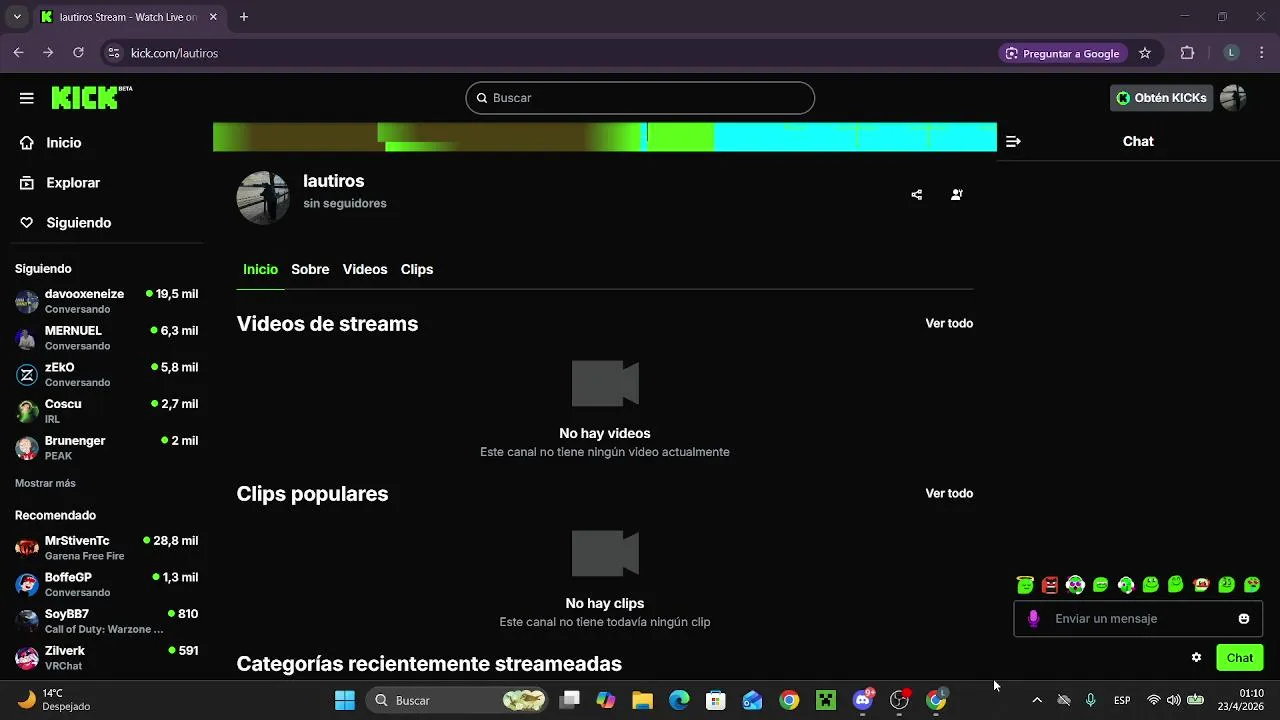Open zEkO channel
The image size is (1280, 720).
coord(107,375)
